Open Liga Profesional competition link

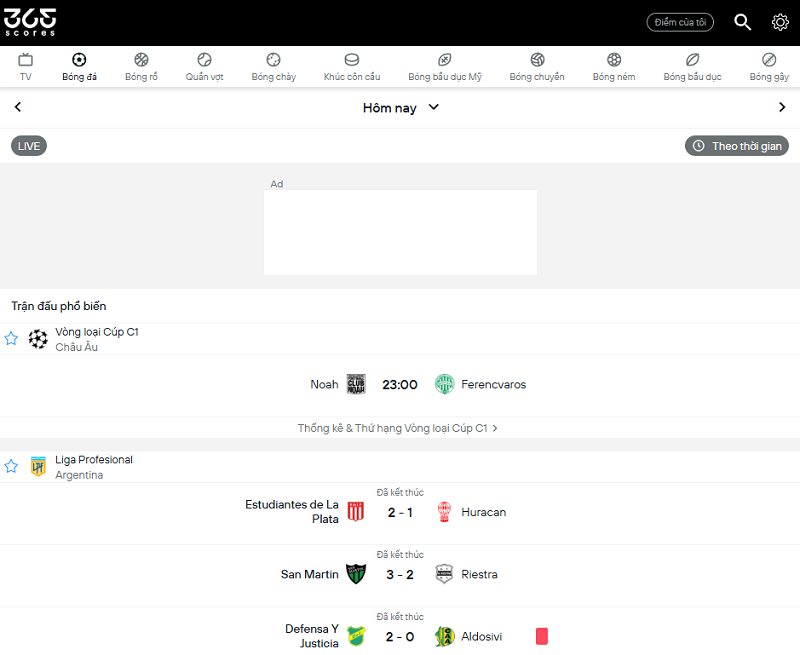(x=94, y=460)
